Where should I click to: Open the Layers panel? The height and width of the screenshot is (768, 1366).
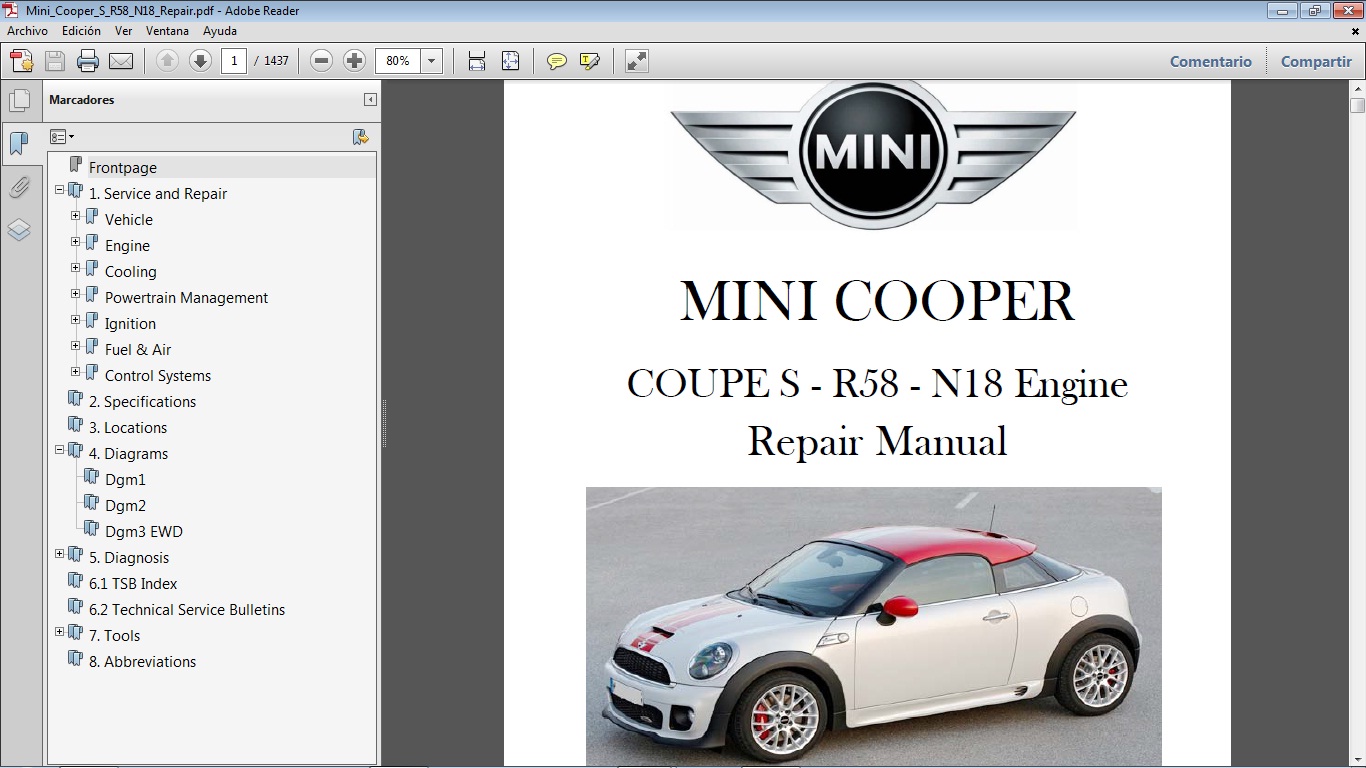[21, 230]
